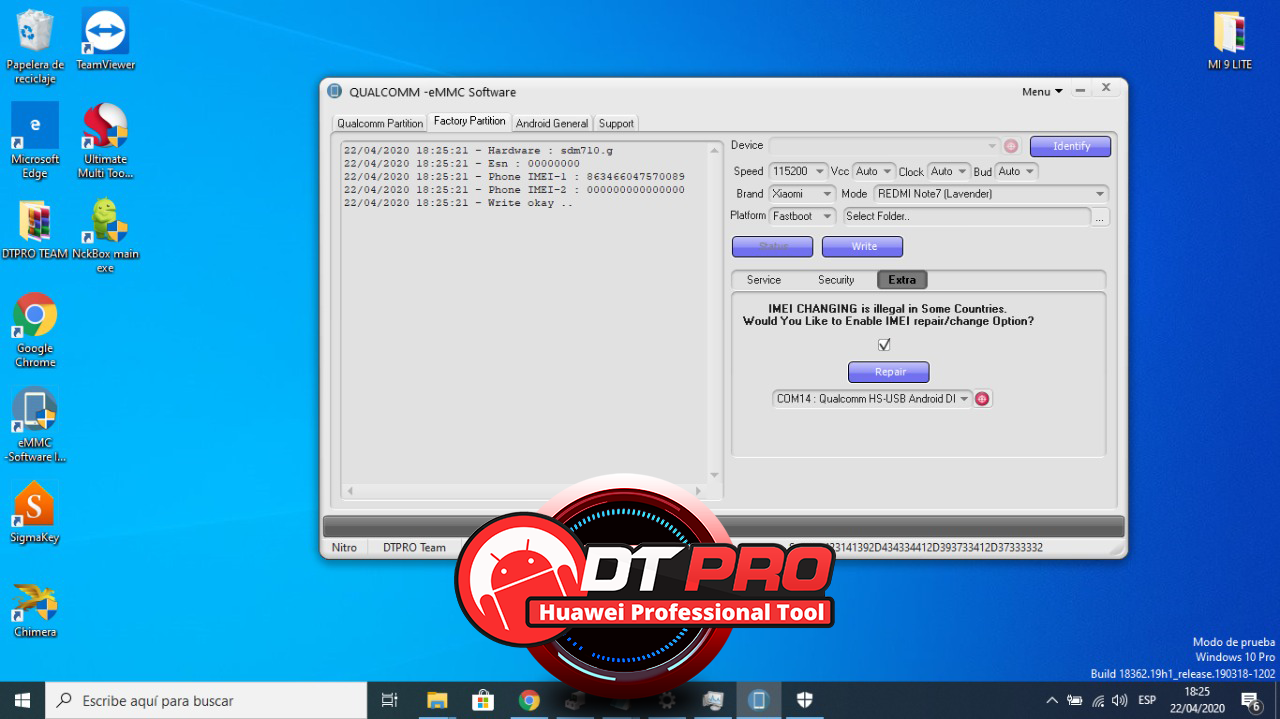Open Windows Security shield on the taskbar
Screen dimensions: 1280x719
(804, 700)
